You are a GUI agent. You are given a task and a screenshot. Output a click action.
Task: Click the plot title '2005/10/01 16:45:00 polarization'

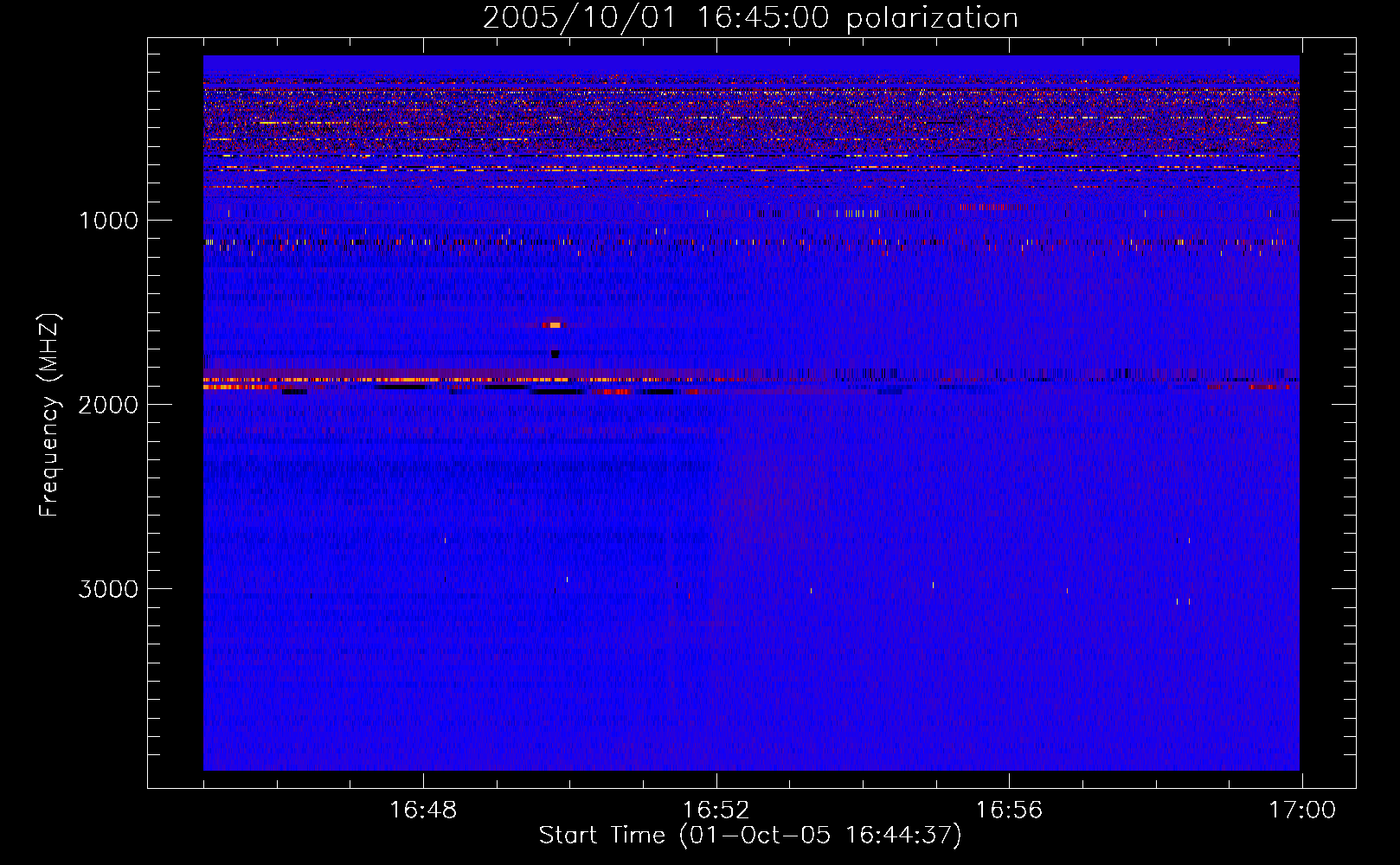pos(750,17)
